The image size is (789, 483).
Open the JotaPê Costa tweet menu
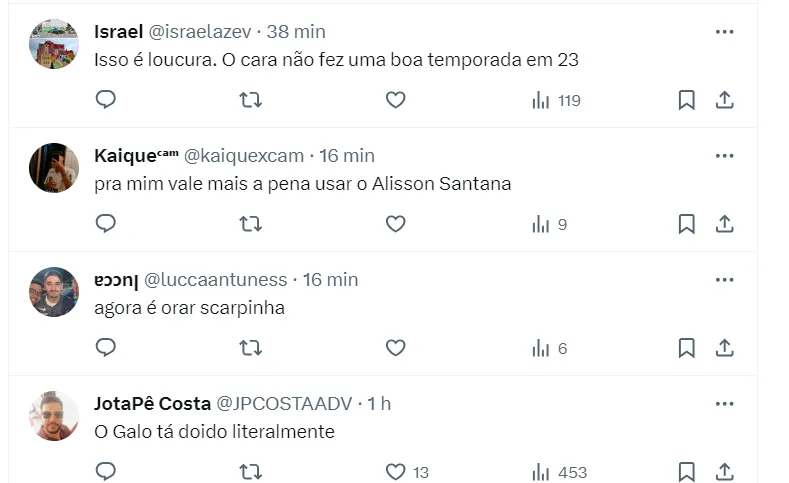point(725,404)
